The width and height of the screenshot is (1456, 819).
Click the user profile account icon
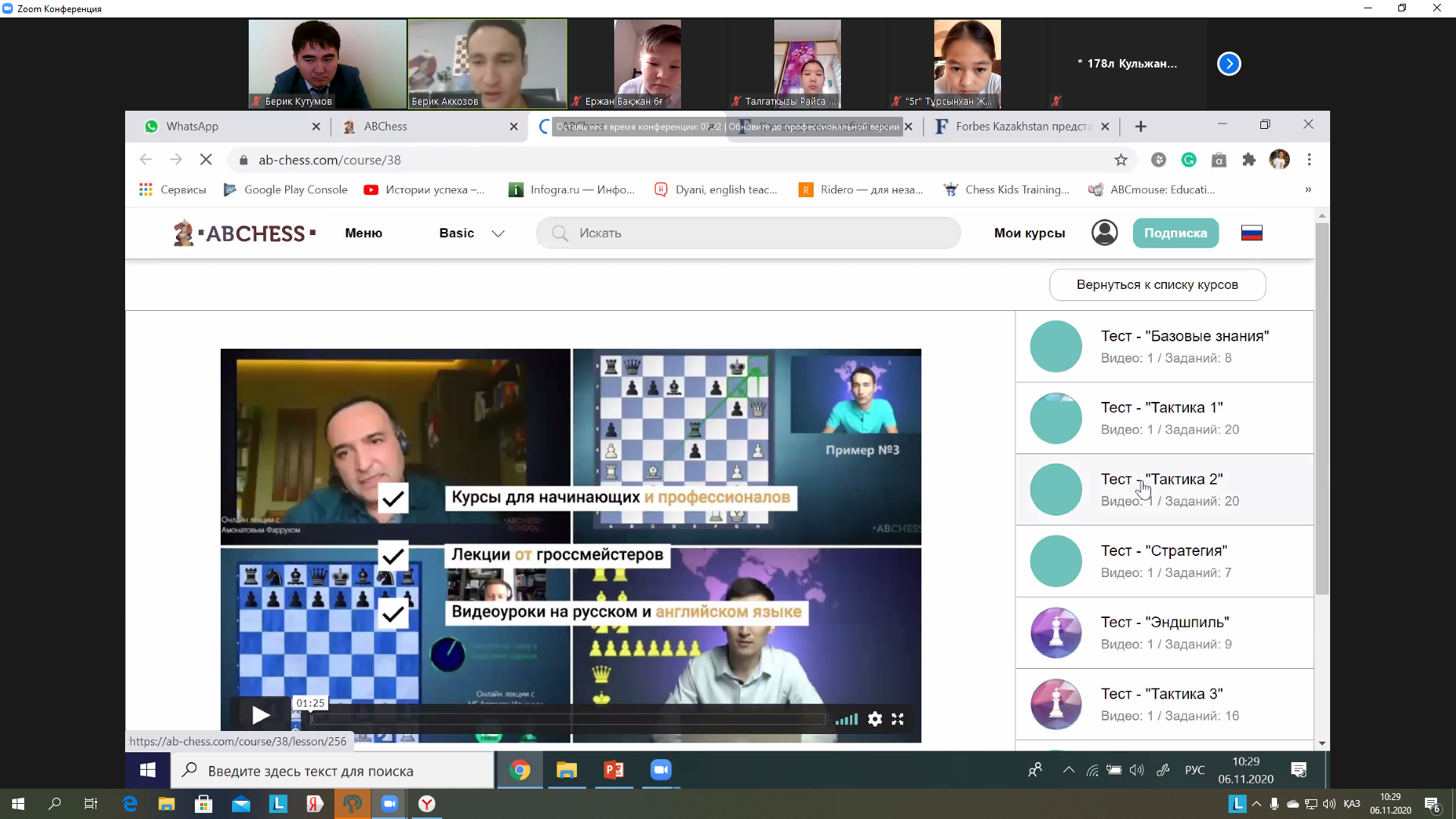[1104, 233]
